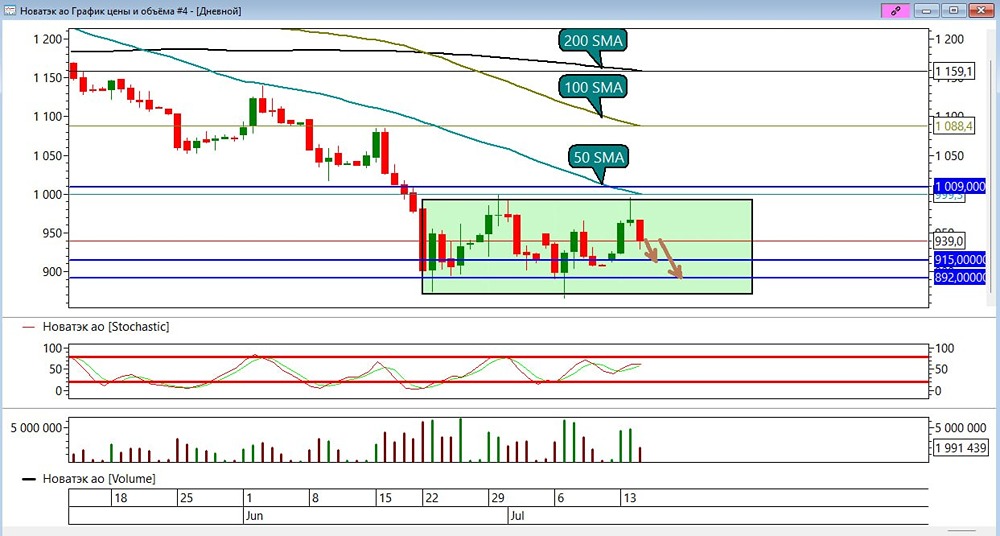Image resolution: width=1000 pixels, height=536 pixels.
Task: Click the 915,00000 blue price level tag
Action: (x=960, y=260)
